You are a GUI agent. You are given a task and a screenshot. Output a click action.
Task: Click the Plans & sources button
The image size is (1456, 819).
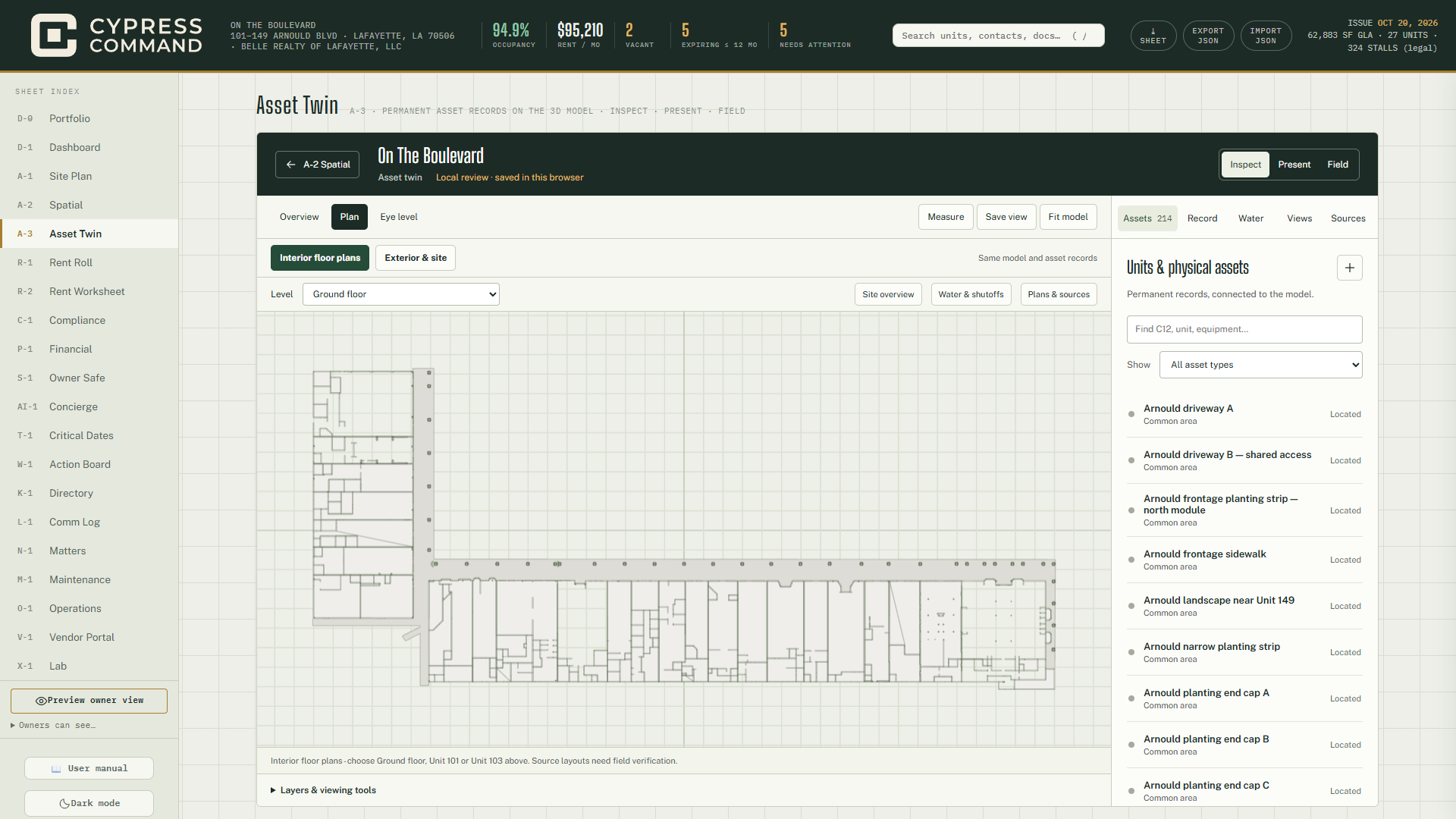click(1059, 294)
